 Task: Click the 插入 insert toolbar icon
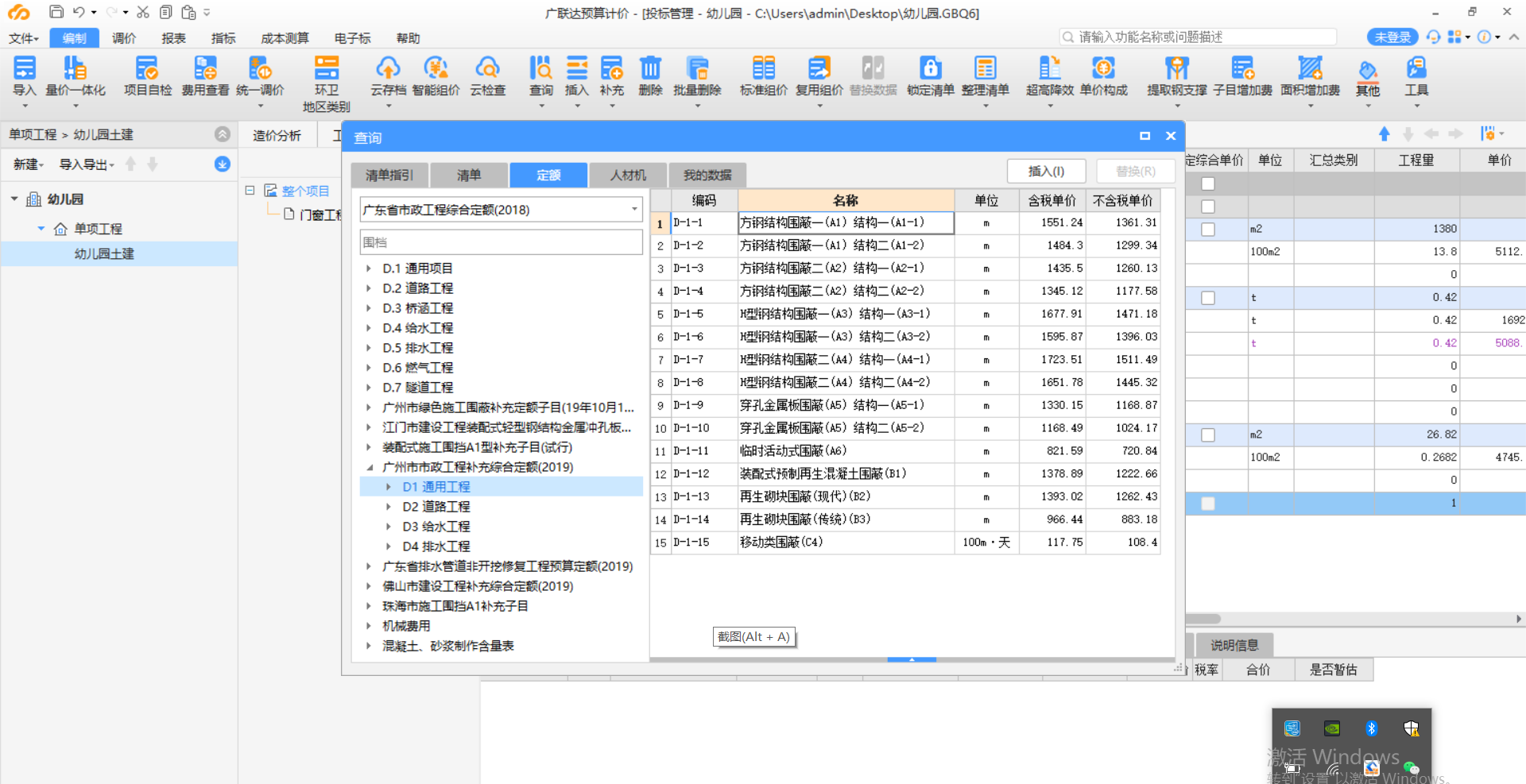[x=576, y=77]
